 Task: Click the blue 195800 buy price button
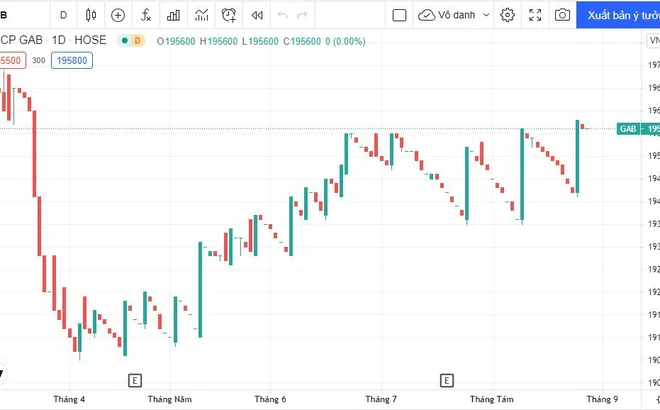[x=72, y=61]
